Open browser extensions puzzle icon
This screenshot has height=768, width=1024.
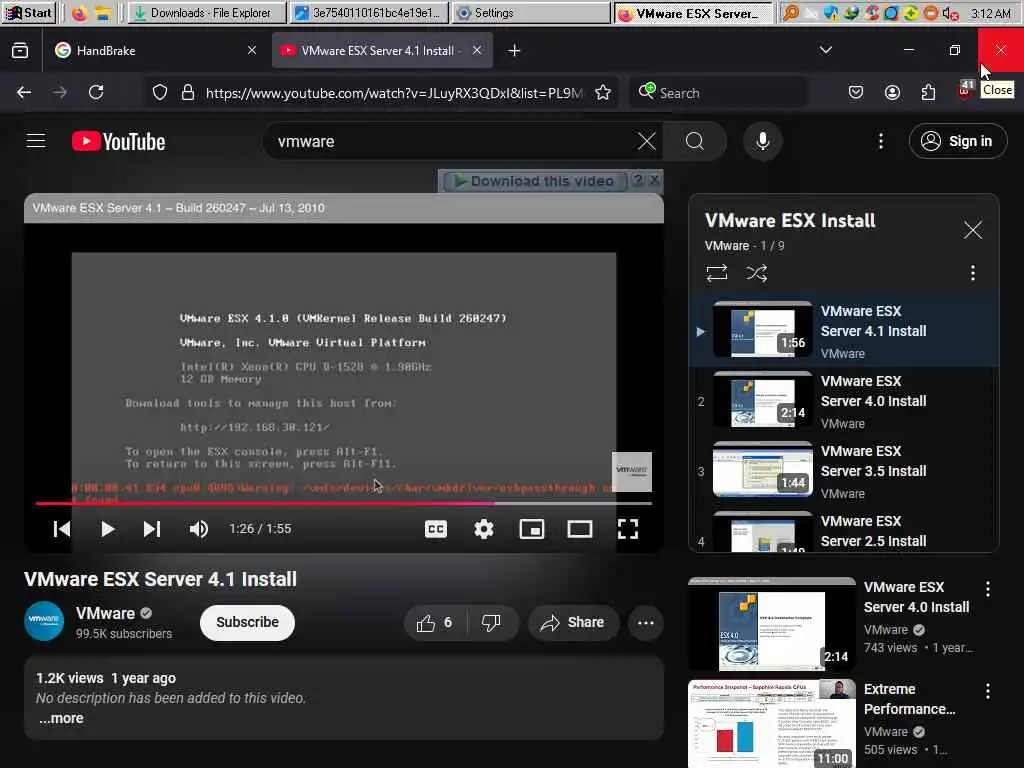(x=929, y=93)
